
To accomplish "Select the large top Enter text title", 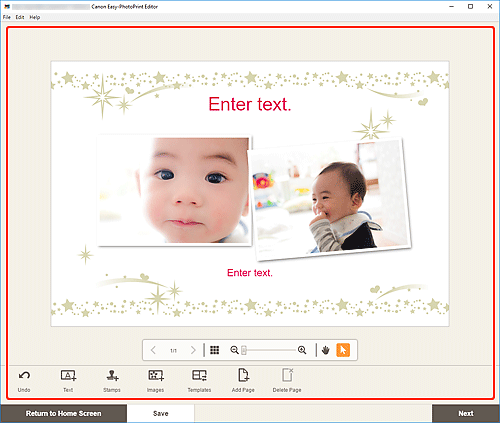I will (250, 104).
